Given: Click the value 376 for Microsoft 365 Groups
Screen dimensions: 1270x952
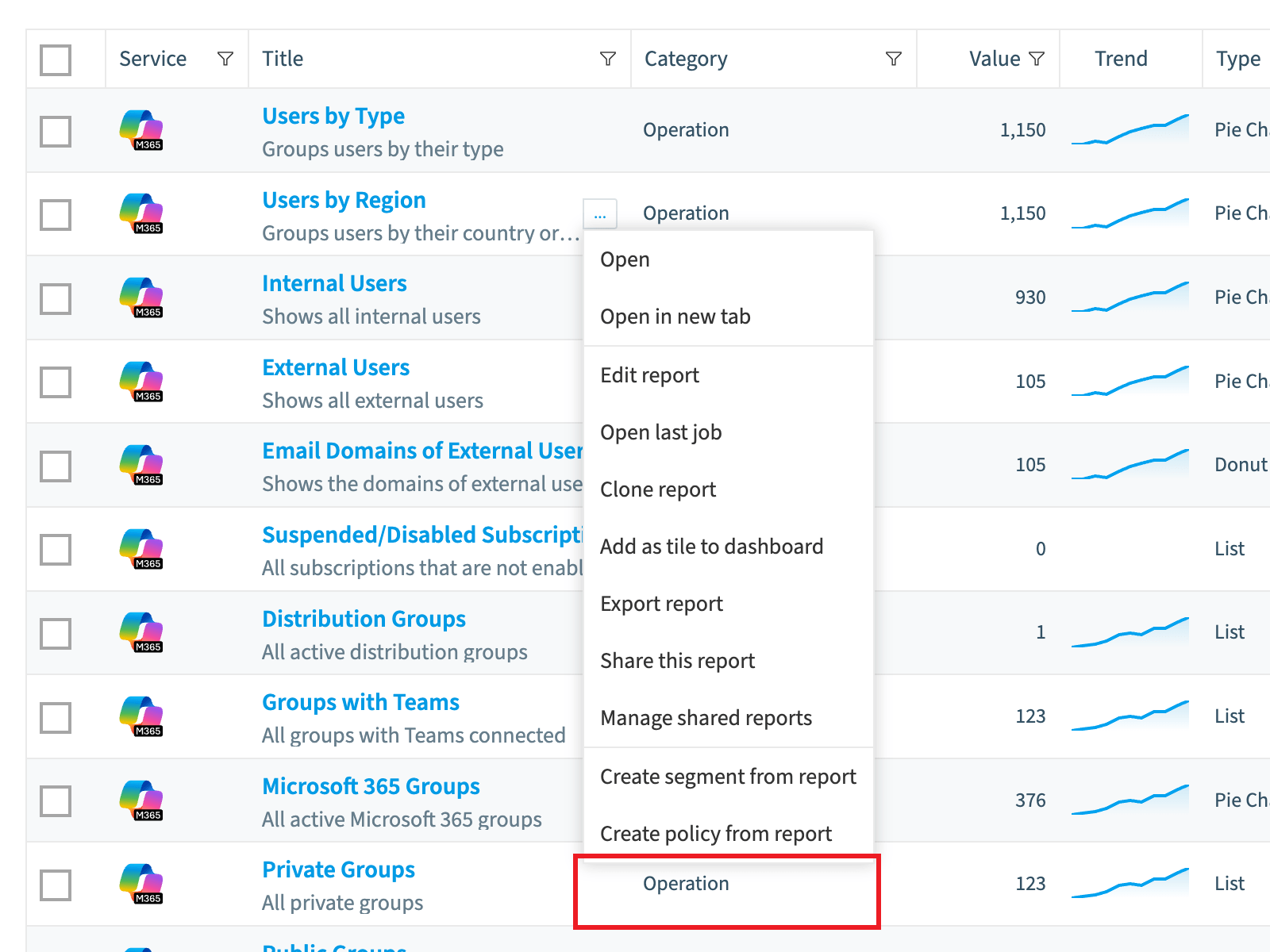Looking at the screenshot, I should tap(1030, 800).
